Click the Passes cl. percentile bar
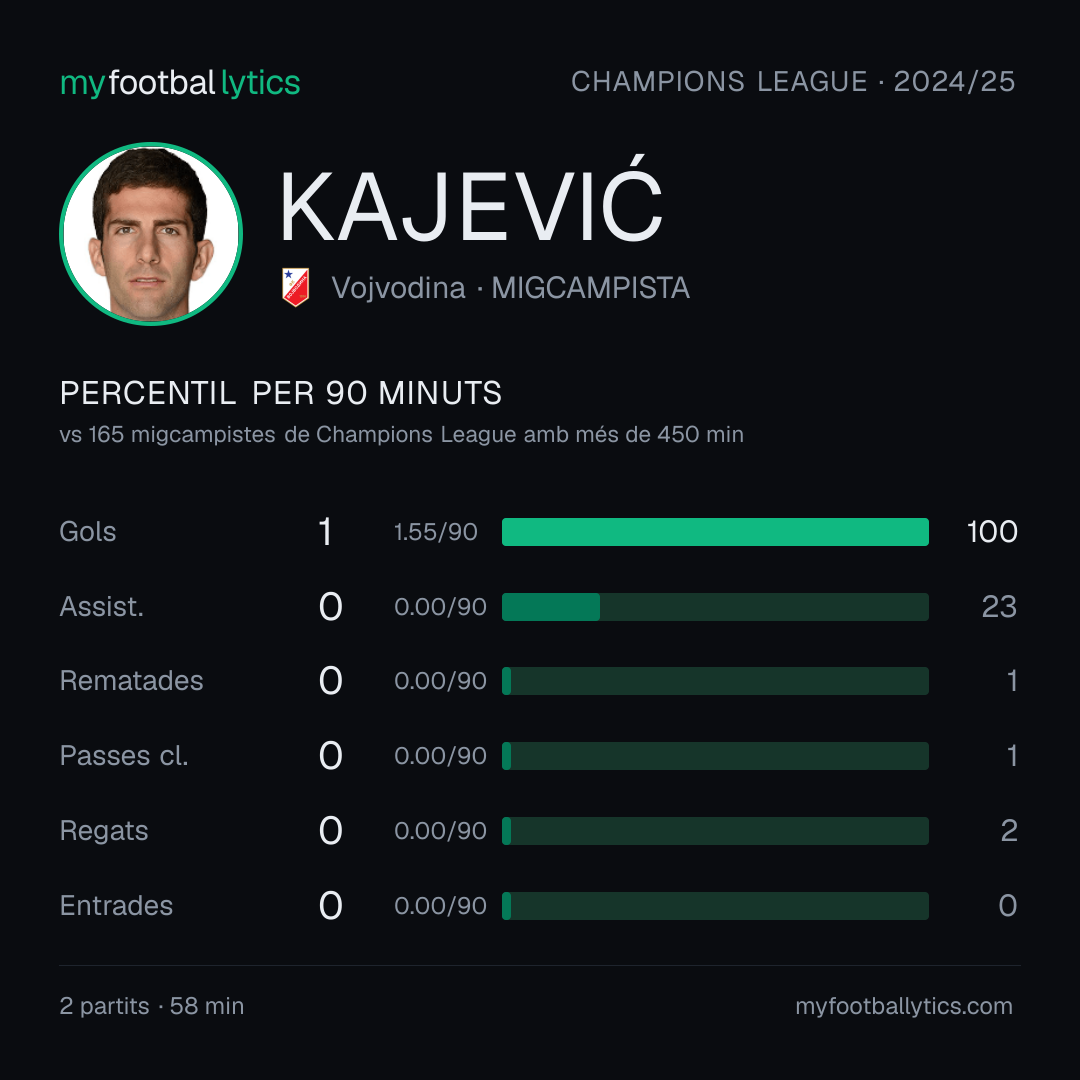Screen dimensions: 1080x1080 pyautogui.click(x=715, y=756)
